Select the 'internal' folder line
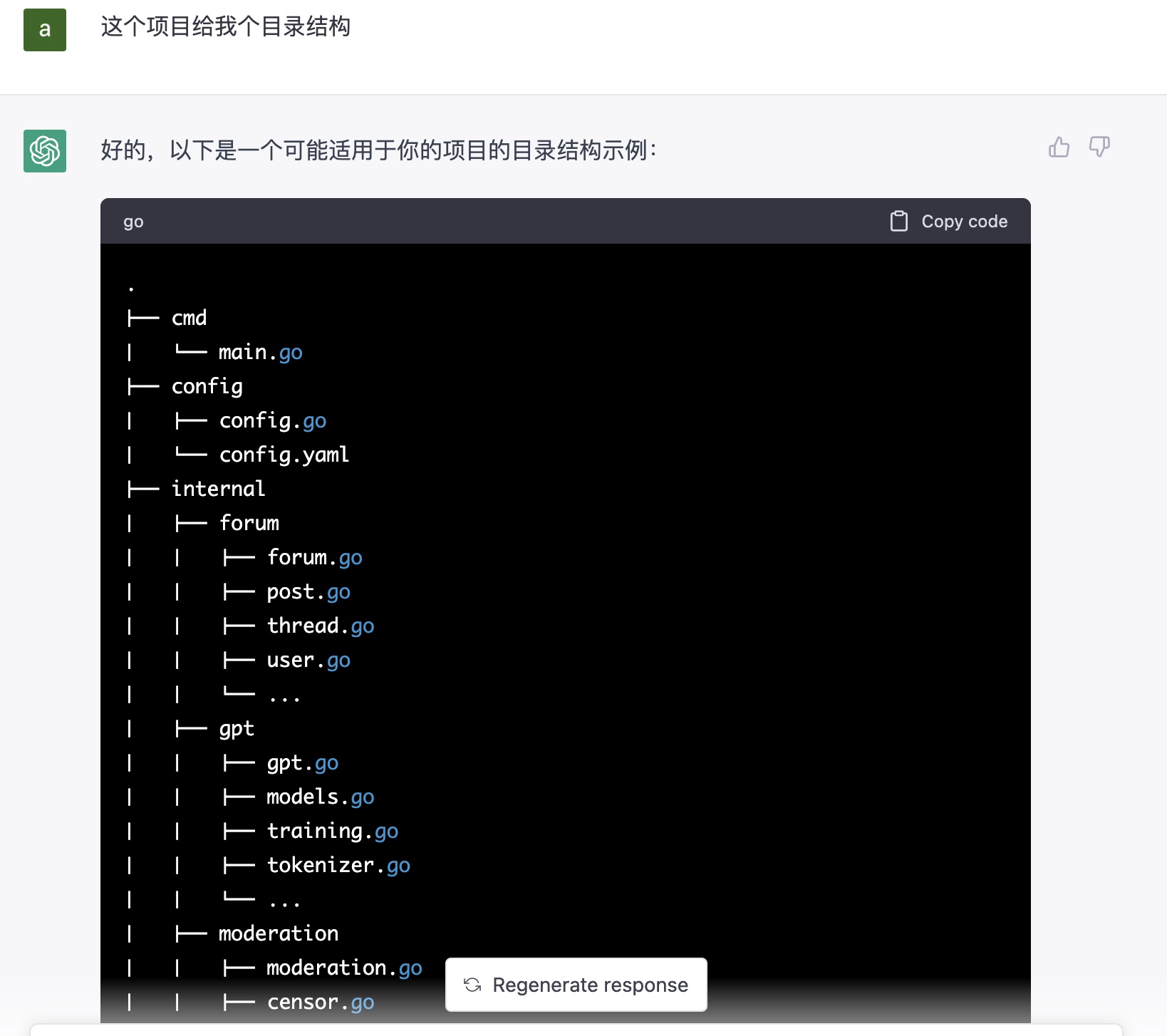 tap(218, 489)
